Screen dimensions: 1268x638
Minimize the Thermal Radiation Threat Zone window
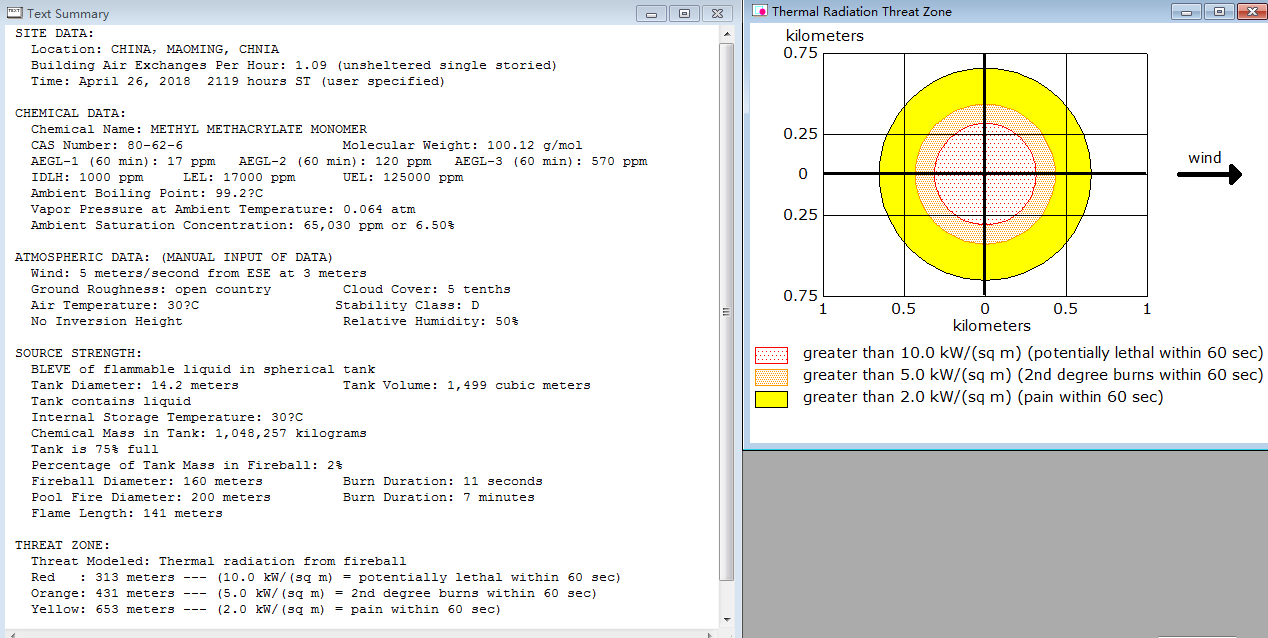pyautogui.click(x=1188, y=11)
